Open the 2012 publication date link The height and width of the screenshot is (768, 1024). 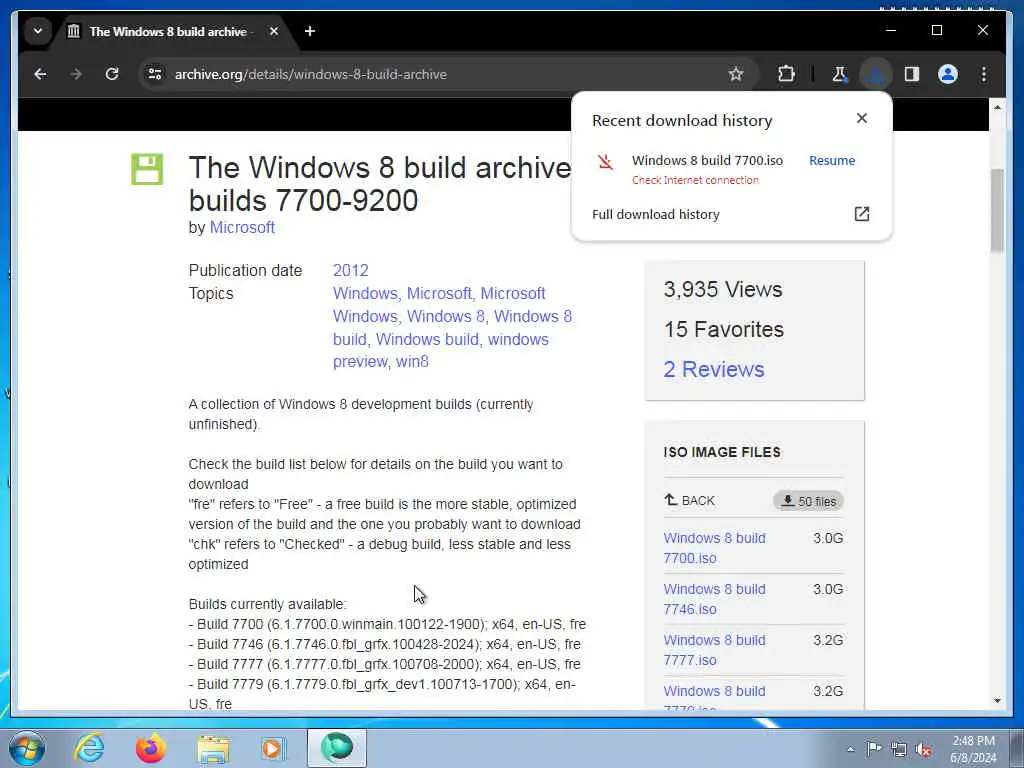point(351,270)
